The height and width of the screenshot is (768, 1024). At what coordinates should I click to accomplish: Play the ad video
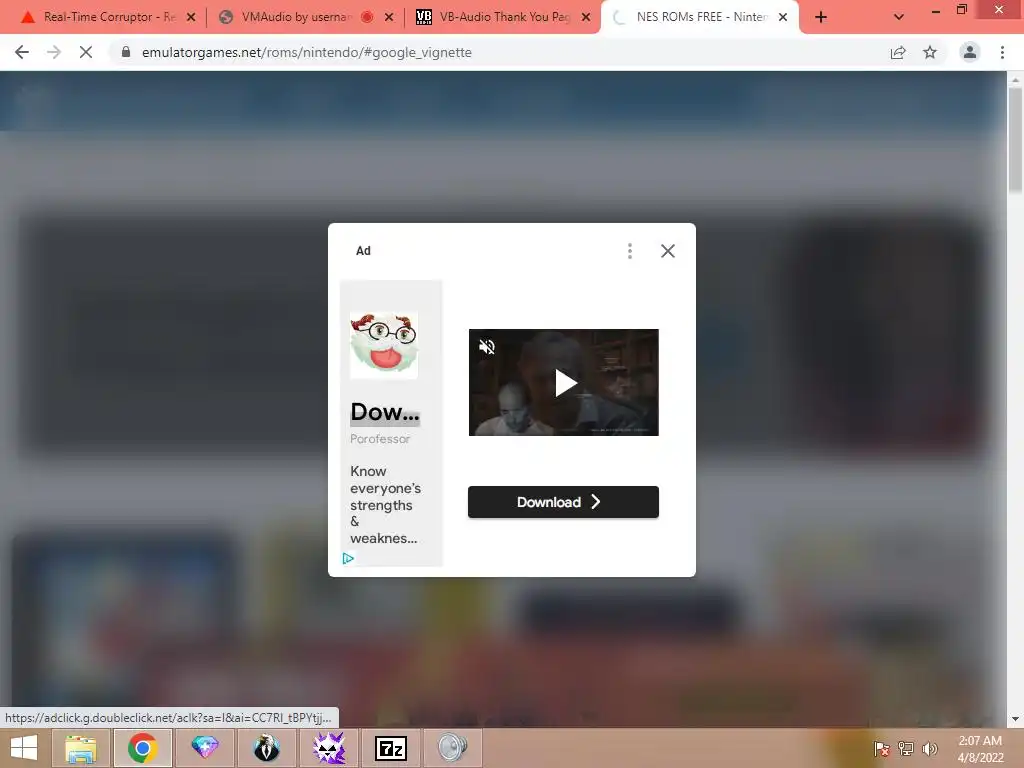click(x=565, y=383)
